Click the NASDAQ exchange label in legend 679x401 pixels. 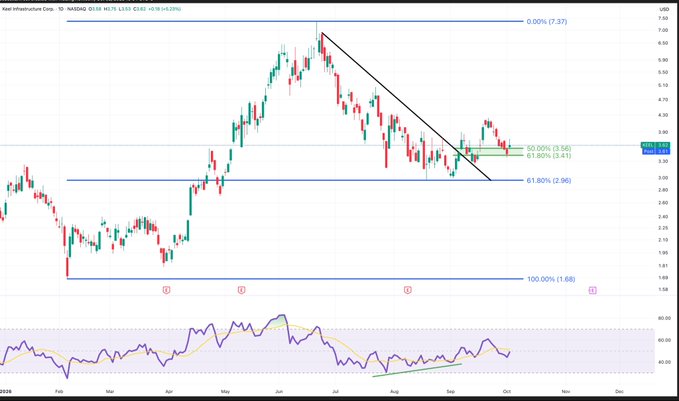[x=77, y=9]
